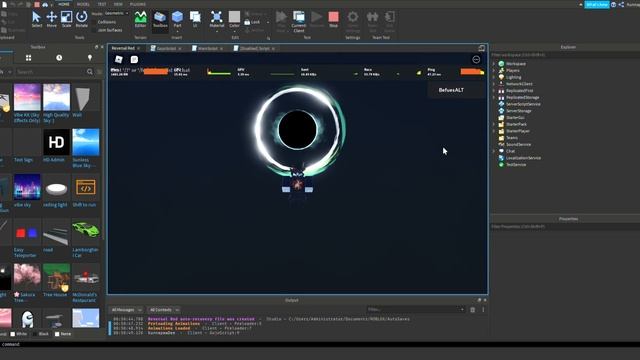Focus the Output filter field
The image size is (640, 360).
tap(416, 310)
